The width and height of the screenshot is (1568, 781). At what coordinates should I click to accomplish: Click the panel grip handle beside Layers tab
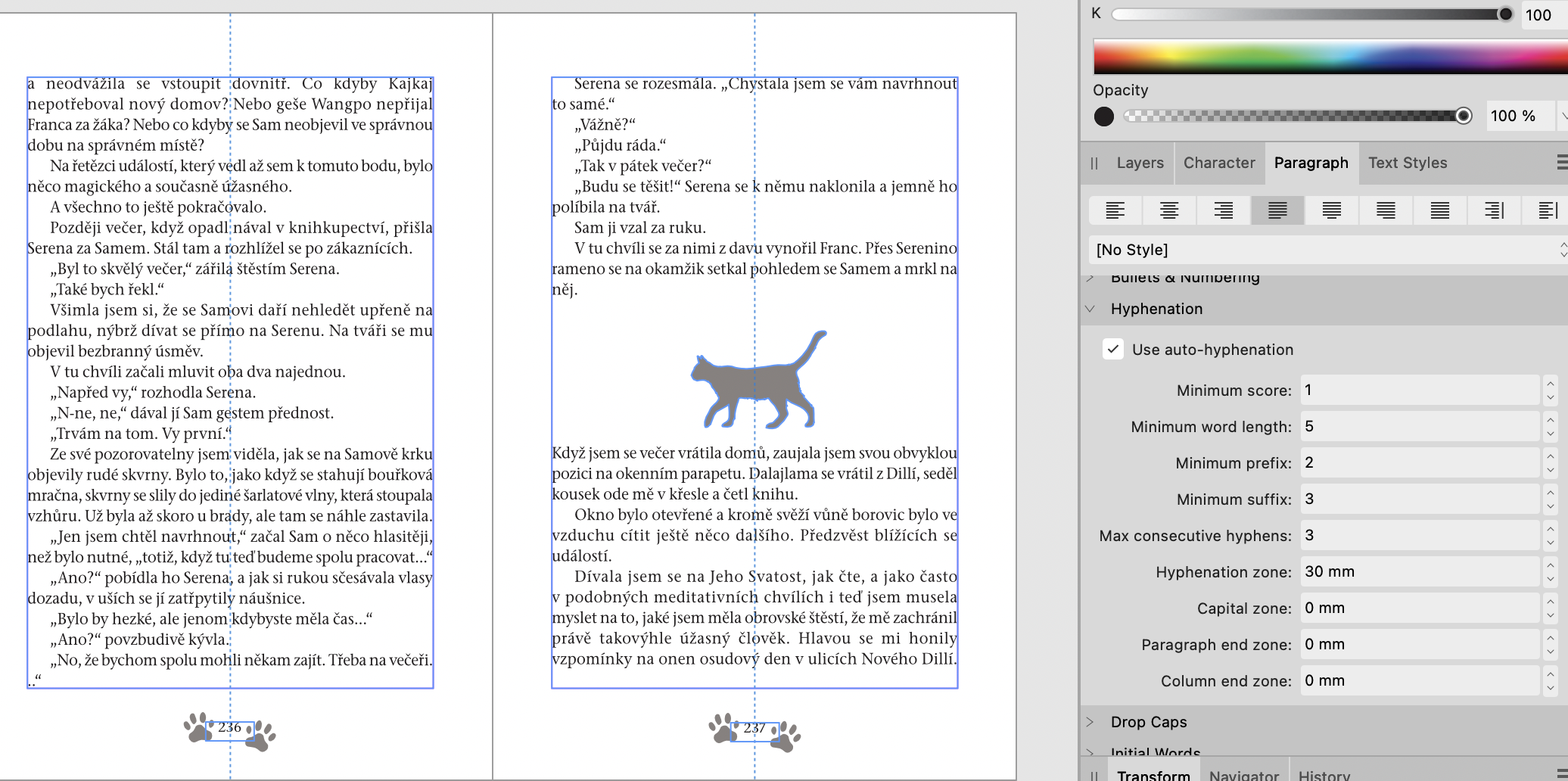(1094, 163)
